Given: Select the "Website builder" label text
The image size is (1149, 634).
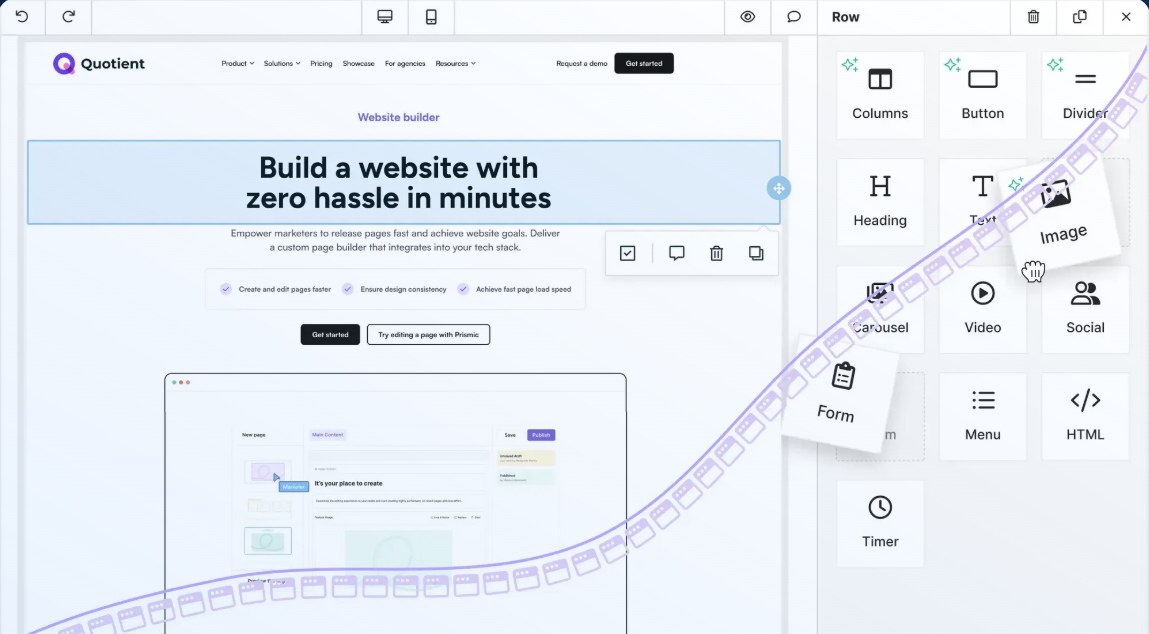Looking at the screenshot, I should pos(399,117).
